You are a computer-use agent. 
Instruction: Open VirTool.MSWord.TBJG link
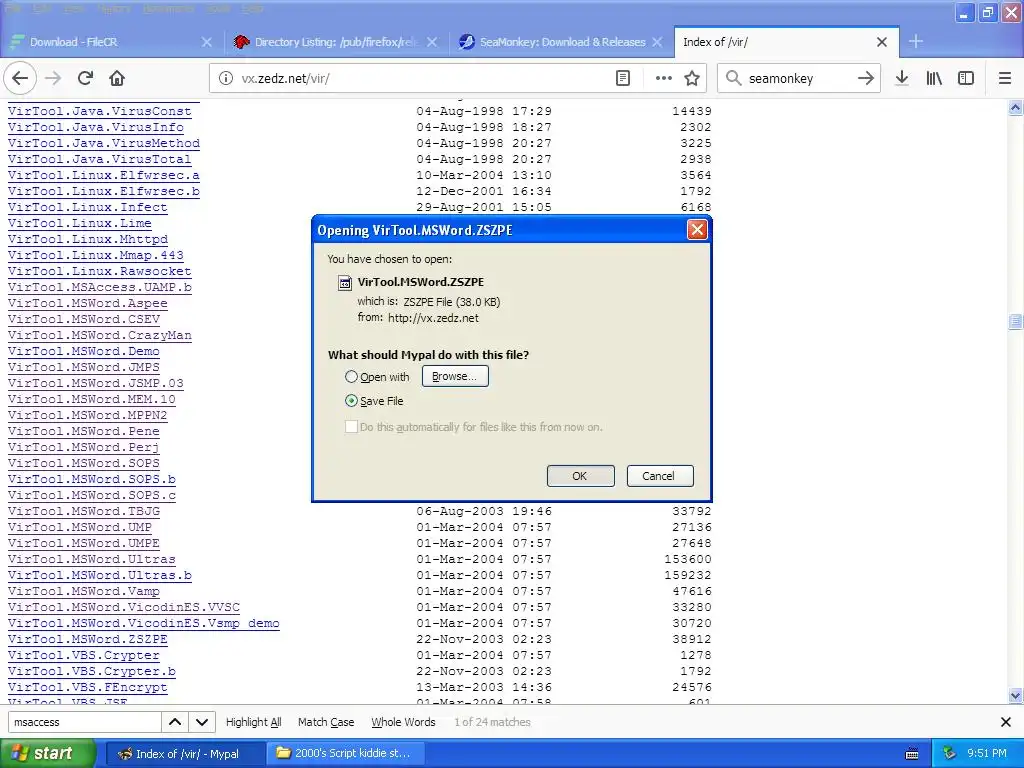click(x=84, y=511)
